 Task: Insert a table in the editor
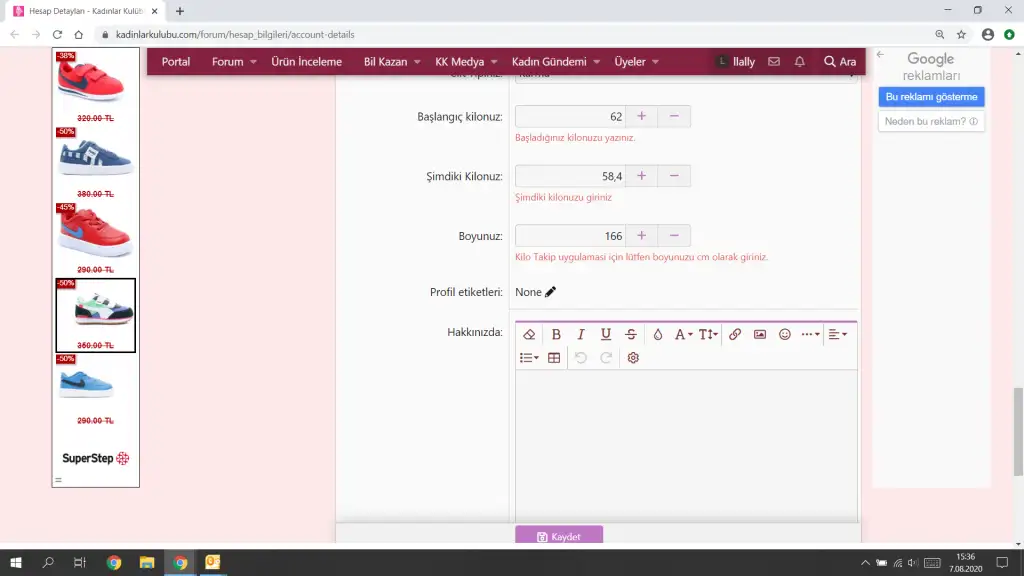coord(554,358)
